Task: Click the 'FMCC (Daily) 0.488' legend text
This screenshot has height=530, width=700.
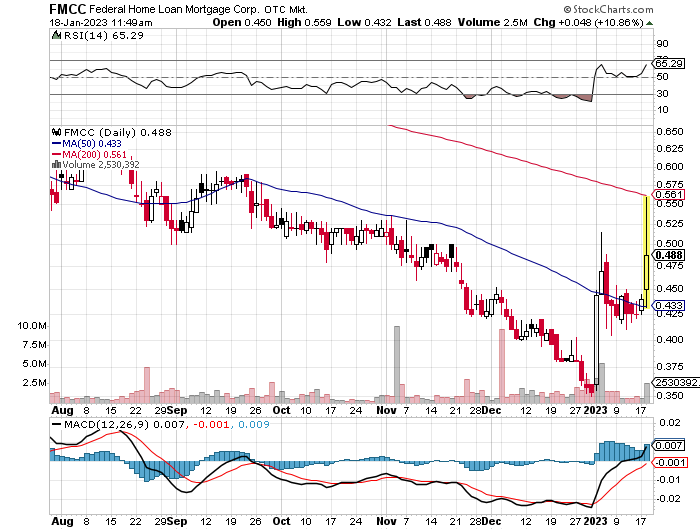Action: pyautogui.click(x=118, y=132)
